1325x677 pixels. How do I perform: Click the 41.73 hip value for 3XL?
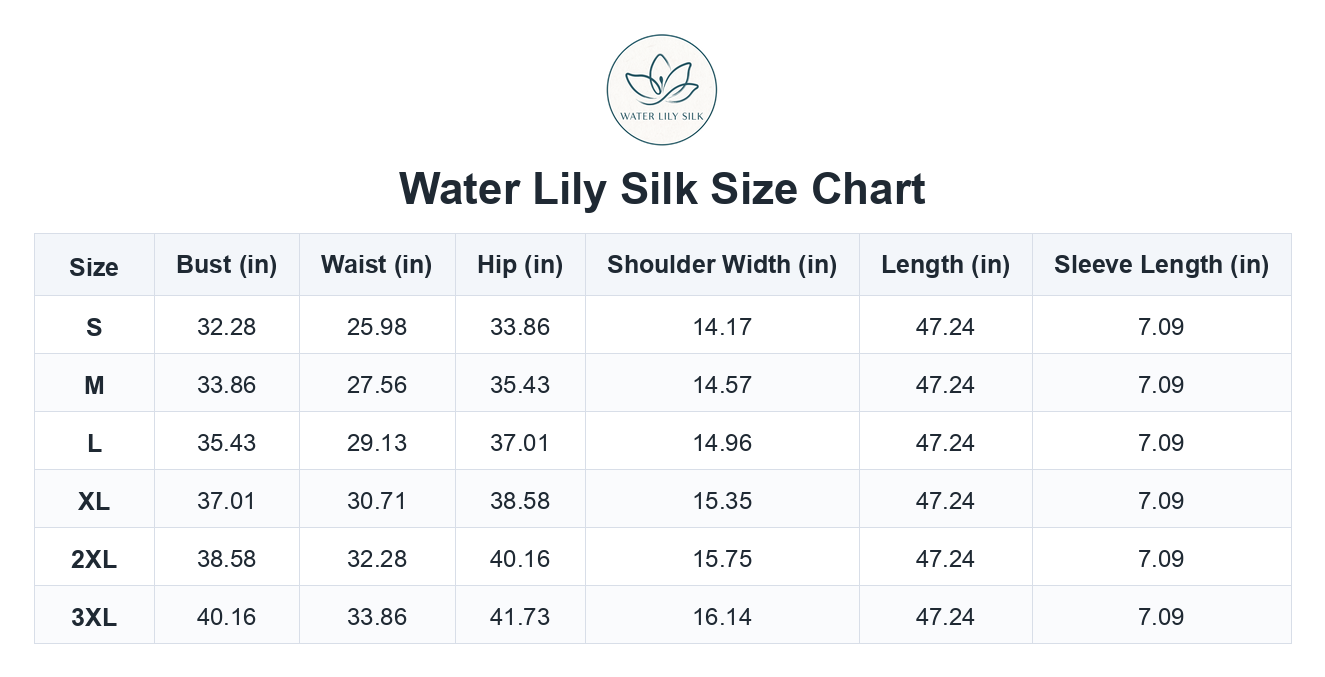(520, 617)
